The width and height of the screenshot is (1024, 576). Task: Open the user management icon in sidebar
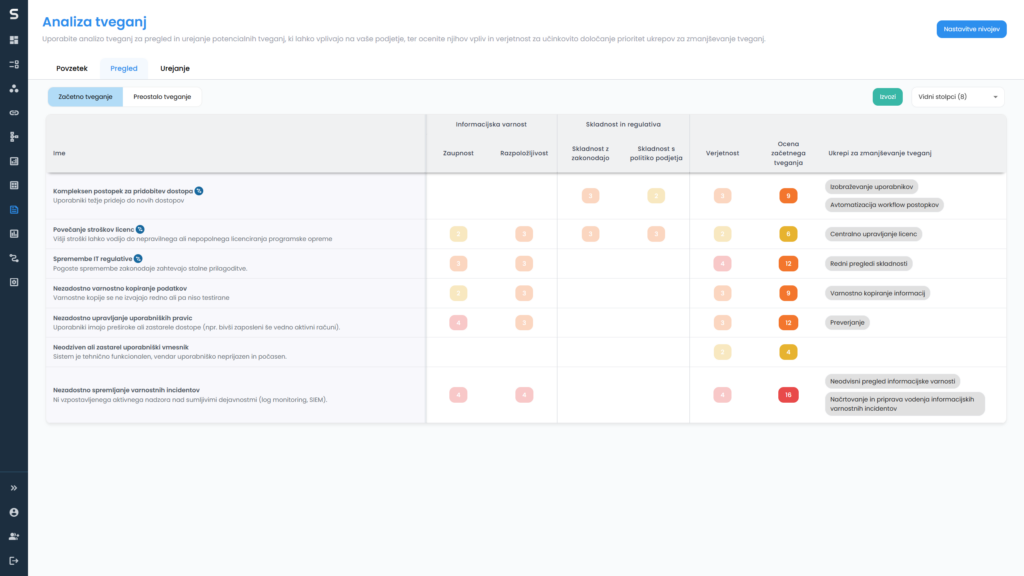tap(14, 536)
